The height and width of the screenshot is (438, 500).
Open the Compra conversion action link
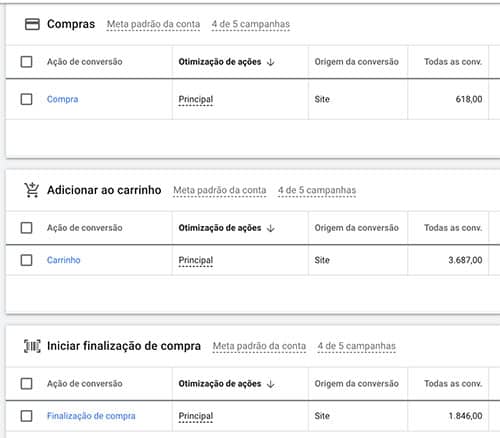(62, 99)
